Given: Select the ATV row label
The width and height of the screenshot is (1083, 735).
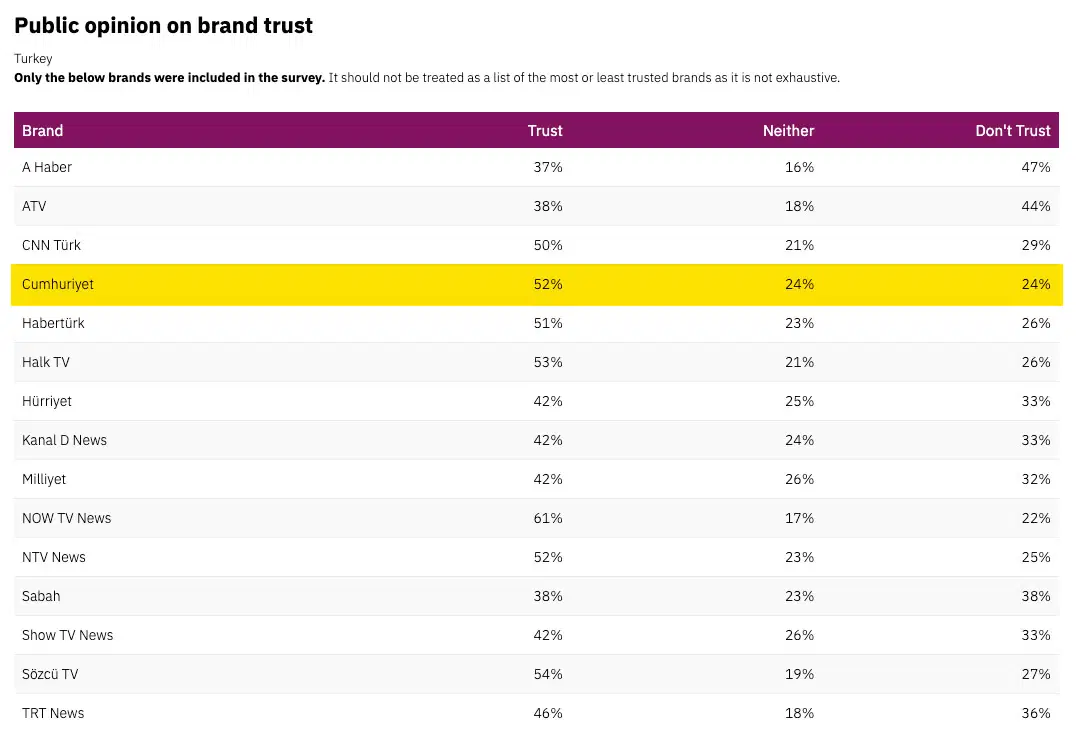Looking at the screenshot, I should [x=34, y=206].
